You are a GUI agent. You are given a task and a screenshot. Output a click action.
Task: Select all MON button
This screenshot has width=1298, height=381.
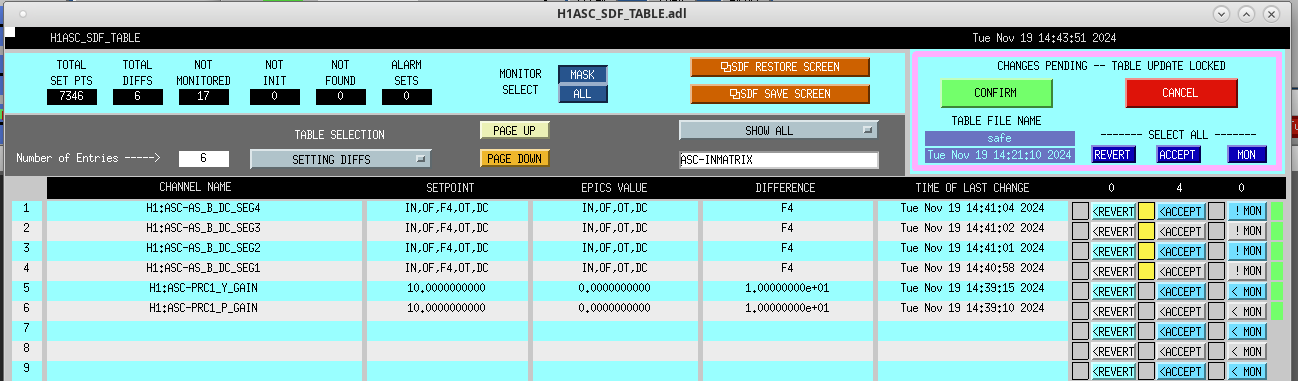click(1247, 154)
